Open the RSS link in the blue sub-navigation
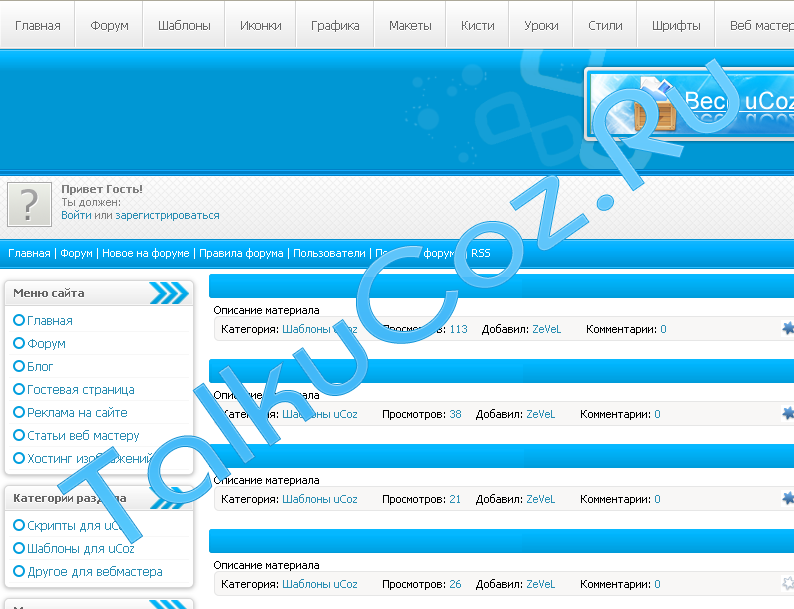Image resolution: width=794 pixels, height=609 pixels. click(481, 253)
